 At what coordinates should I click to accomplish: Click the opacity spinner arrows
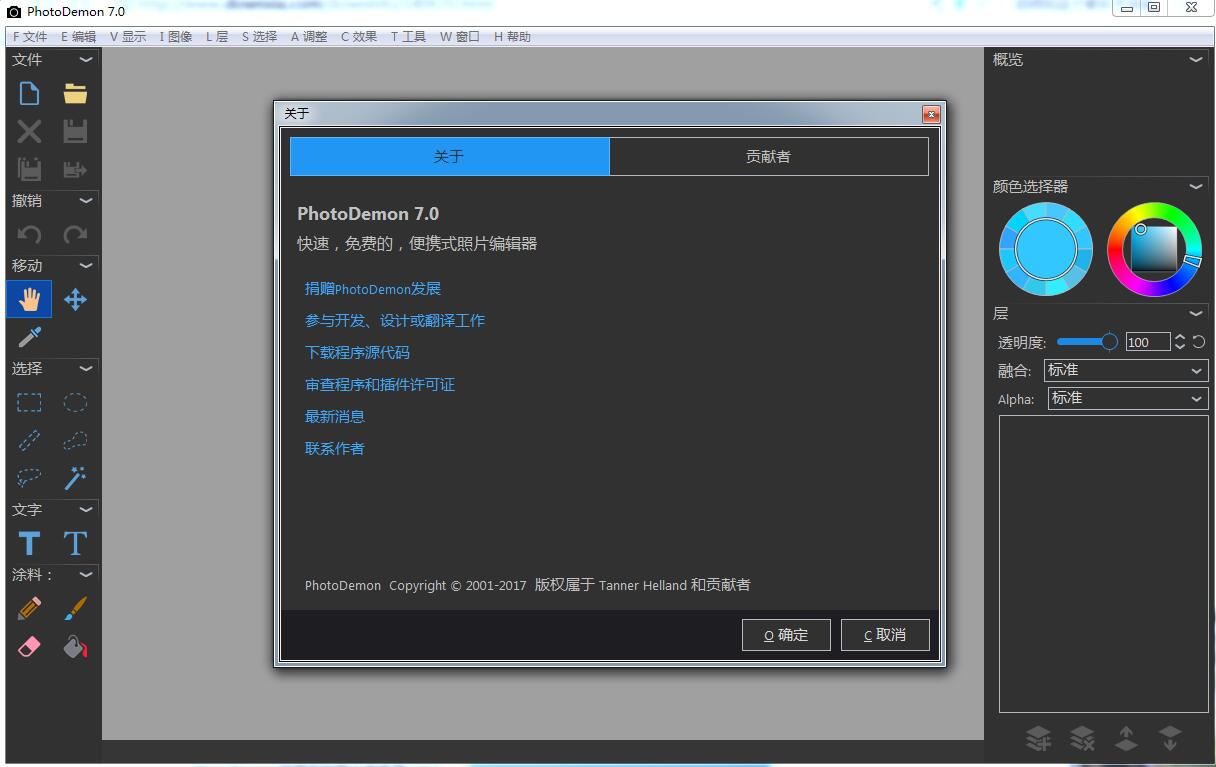point(1180,342)
